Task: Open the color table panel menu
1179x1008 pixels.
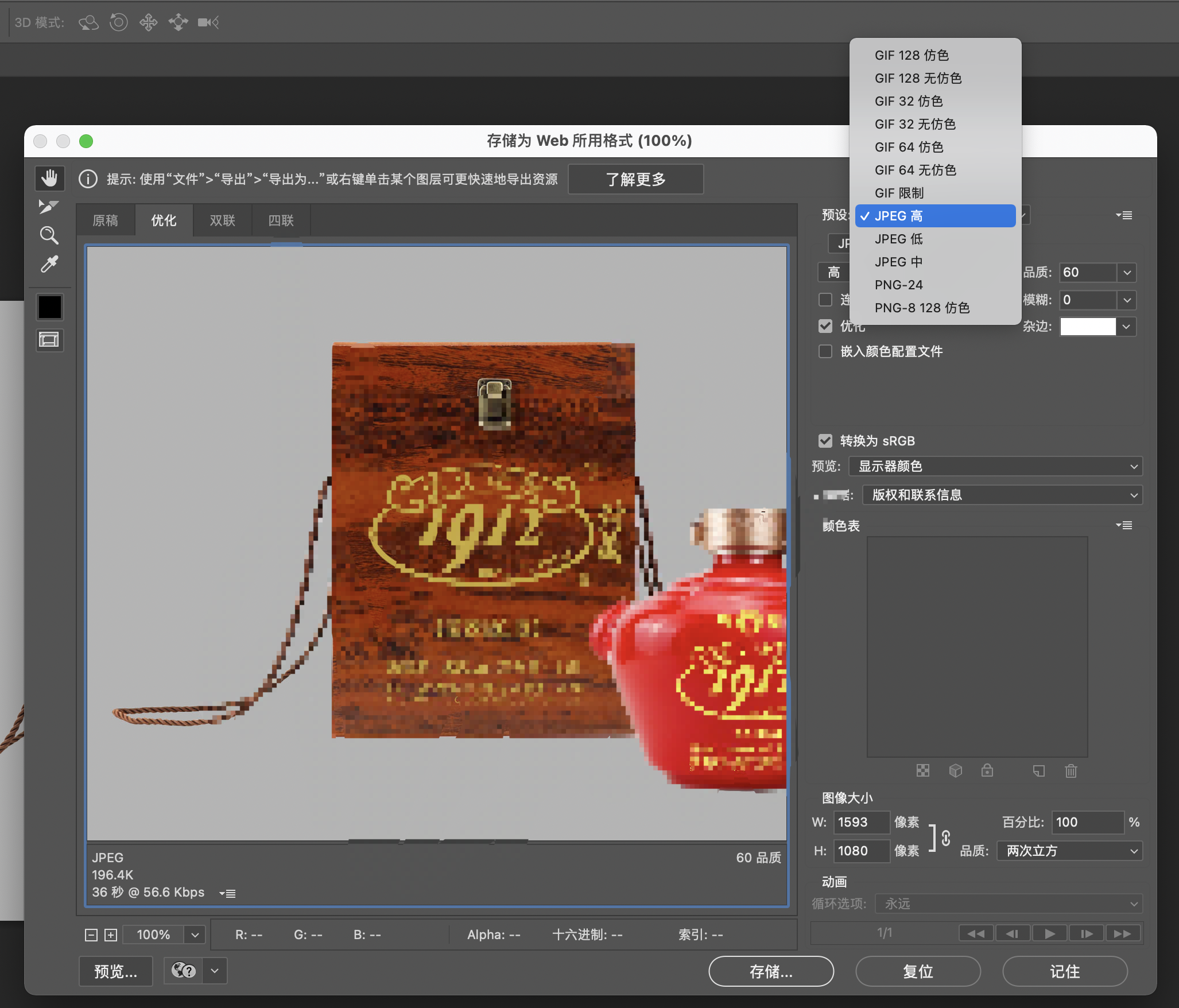Action: tap(1124, 525)
